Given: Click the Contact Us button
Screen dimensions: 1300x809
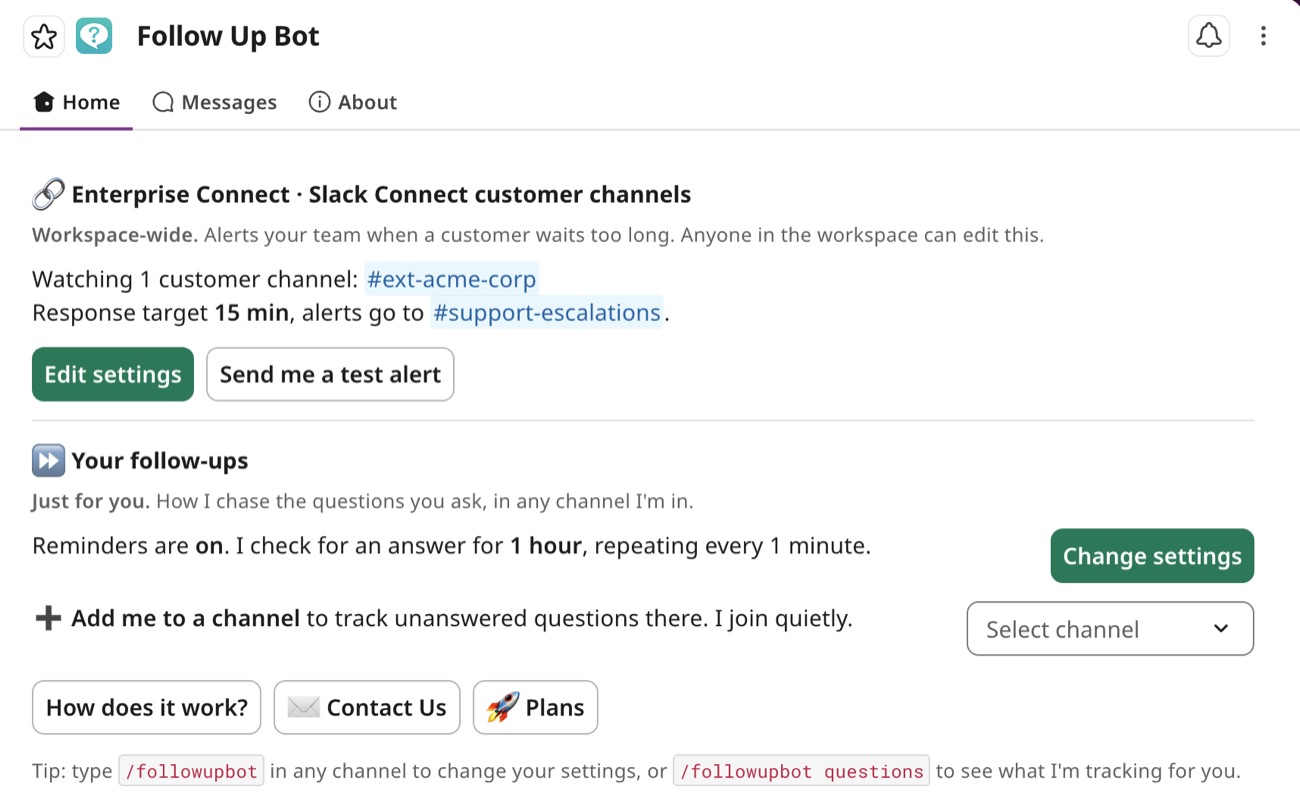Looking at the screenshot, I should (367, 708).
